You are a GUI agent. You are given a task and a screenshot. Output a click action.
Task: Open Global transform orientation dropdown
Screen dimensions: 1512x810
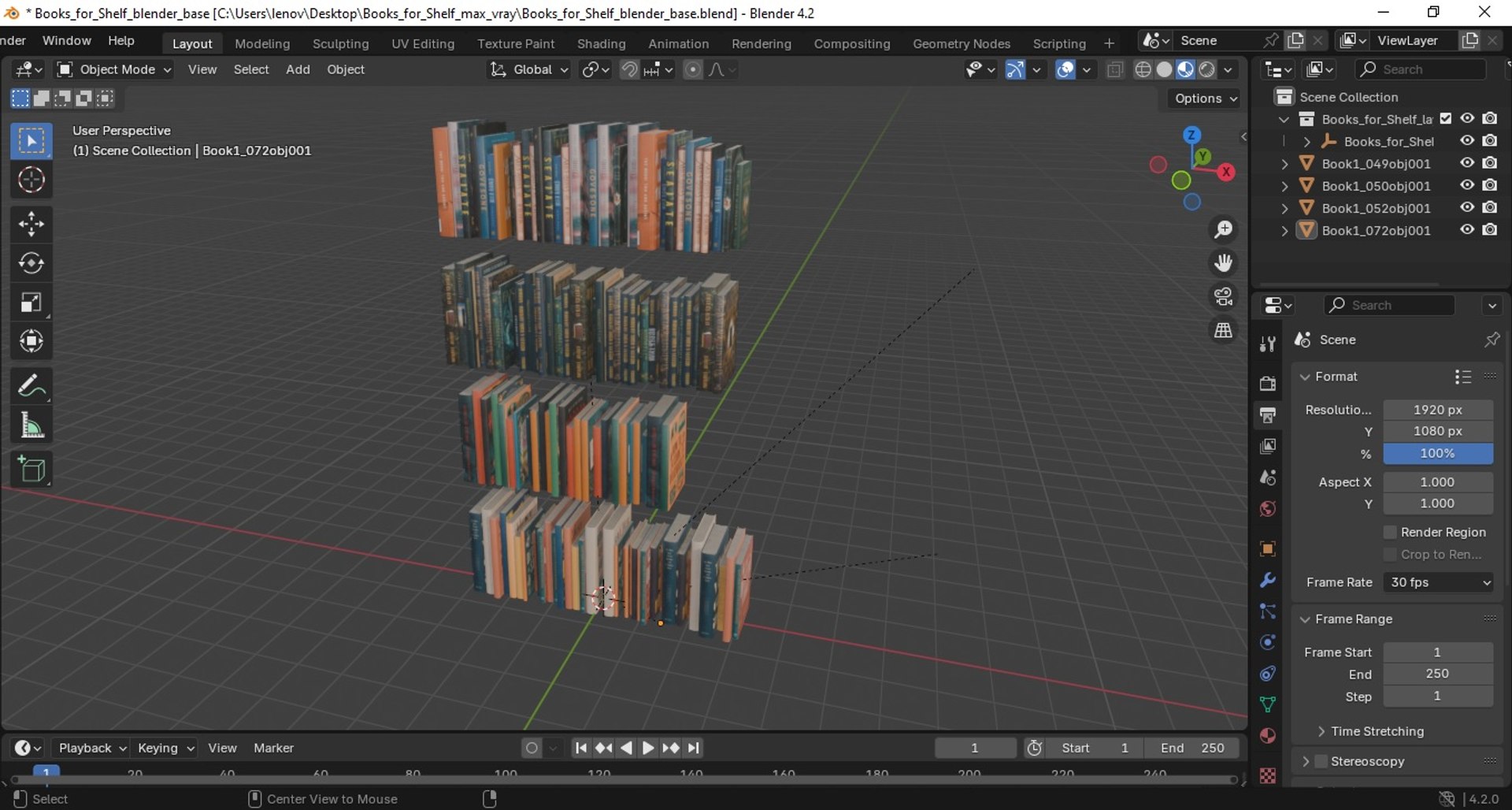click(x=528, y=69)
